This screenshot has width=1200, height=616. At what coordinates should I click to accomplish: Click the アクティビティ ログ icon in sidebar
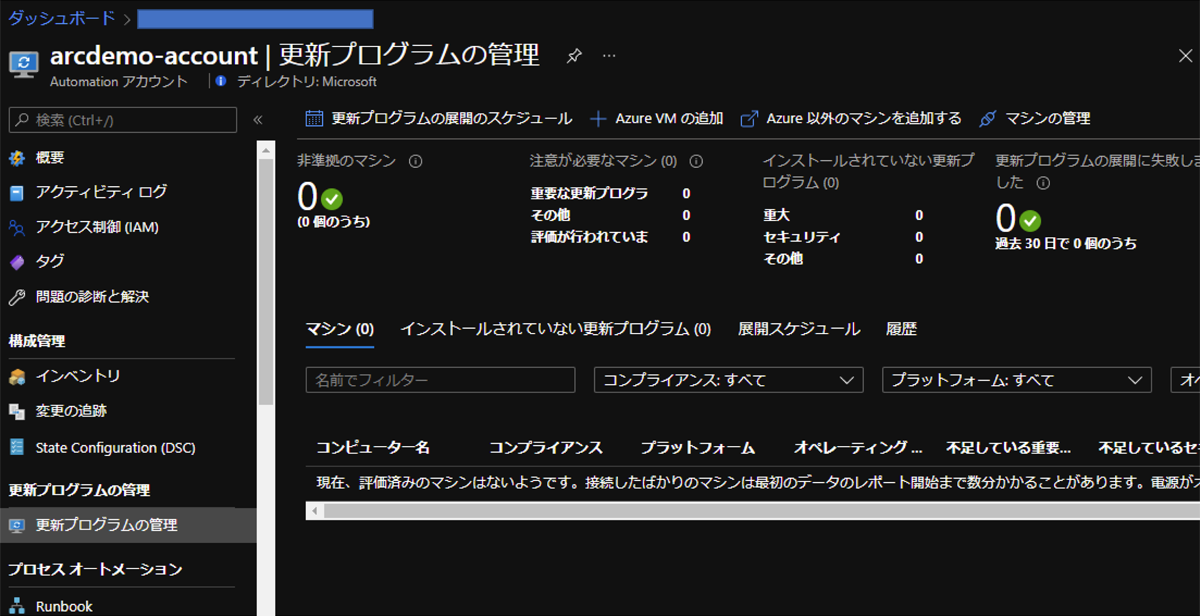[17, 192]
